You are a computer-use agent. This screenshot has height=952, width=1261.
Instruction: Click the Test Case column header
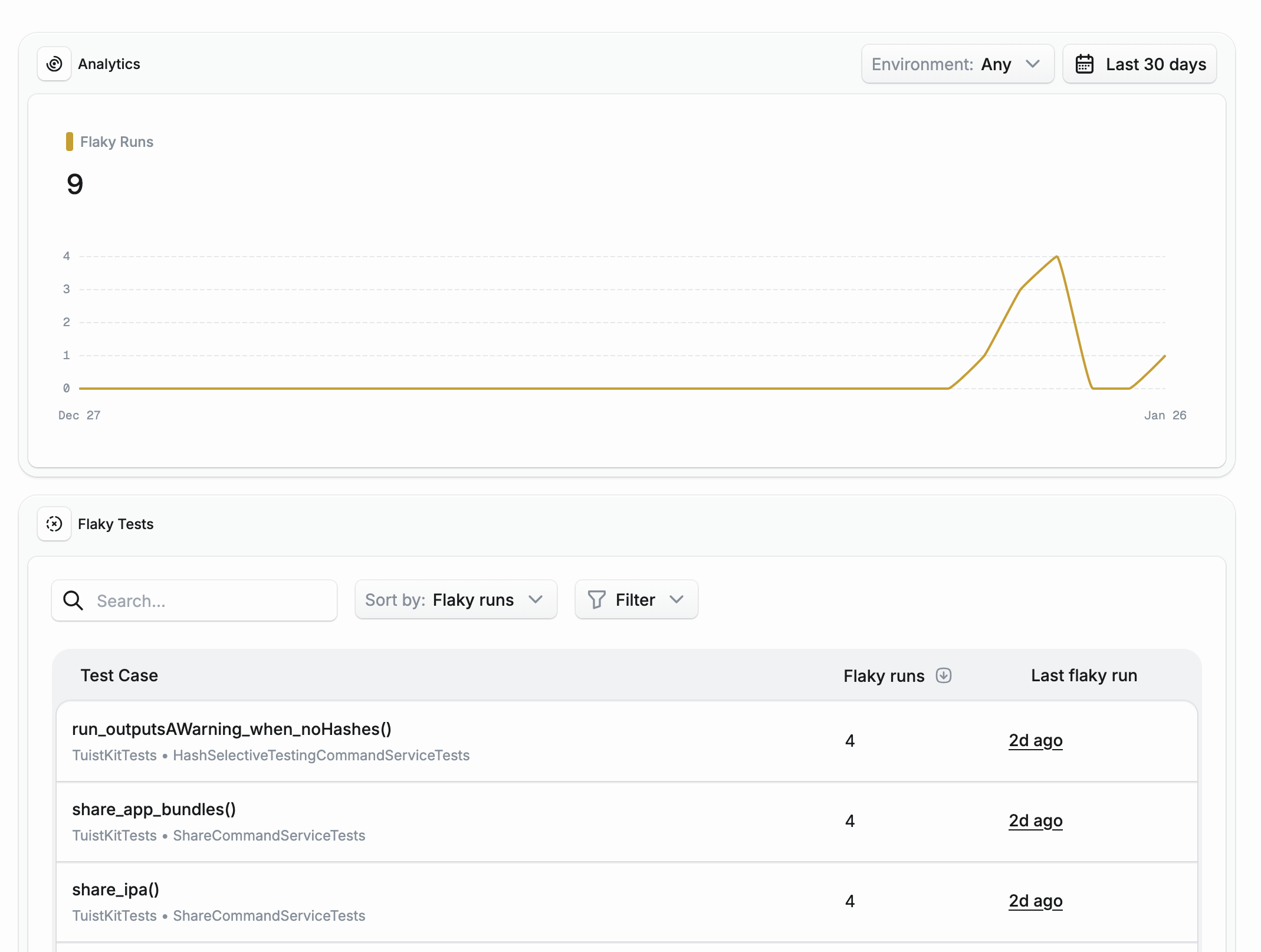(x=119, y=675)
